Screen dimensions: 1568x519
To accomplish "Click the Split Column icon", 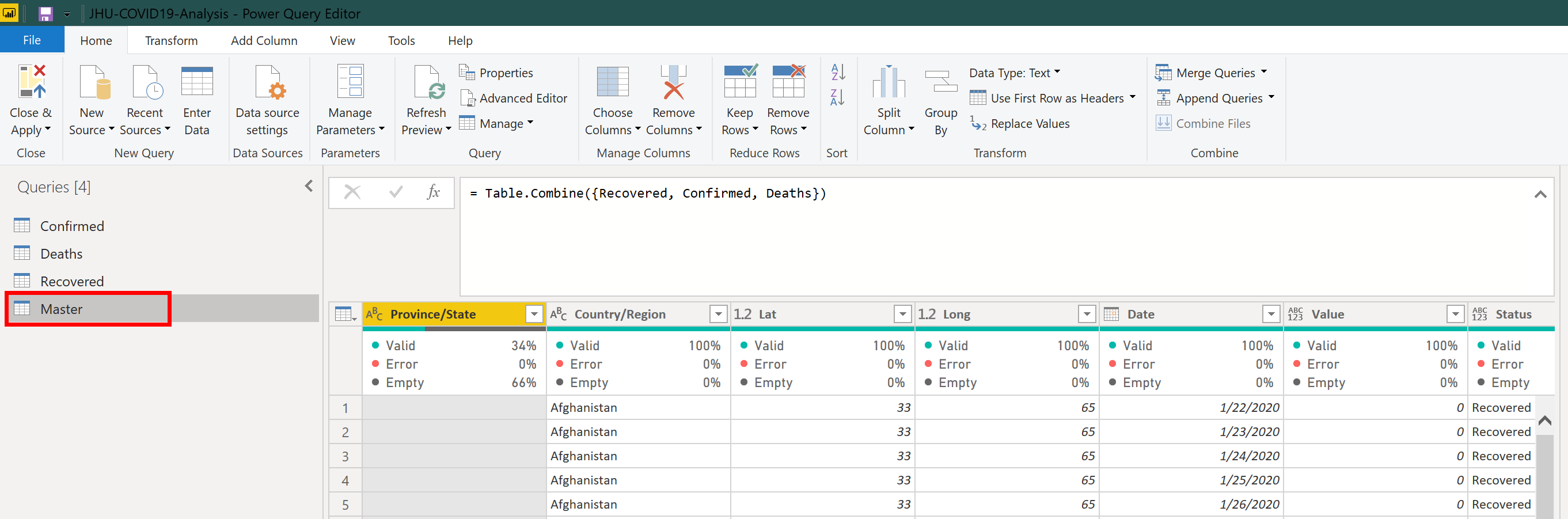I will pos(889,82).
